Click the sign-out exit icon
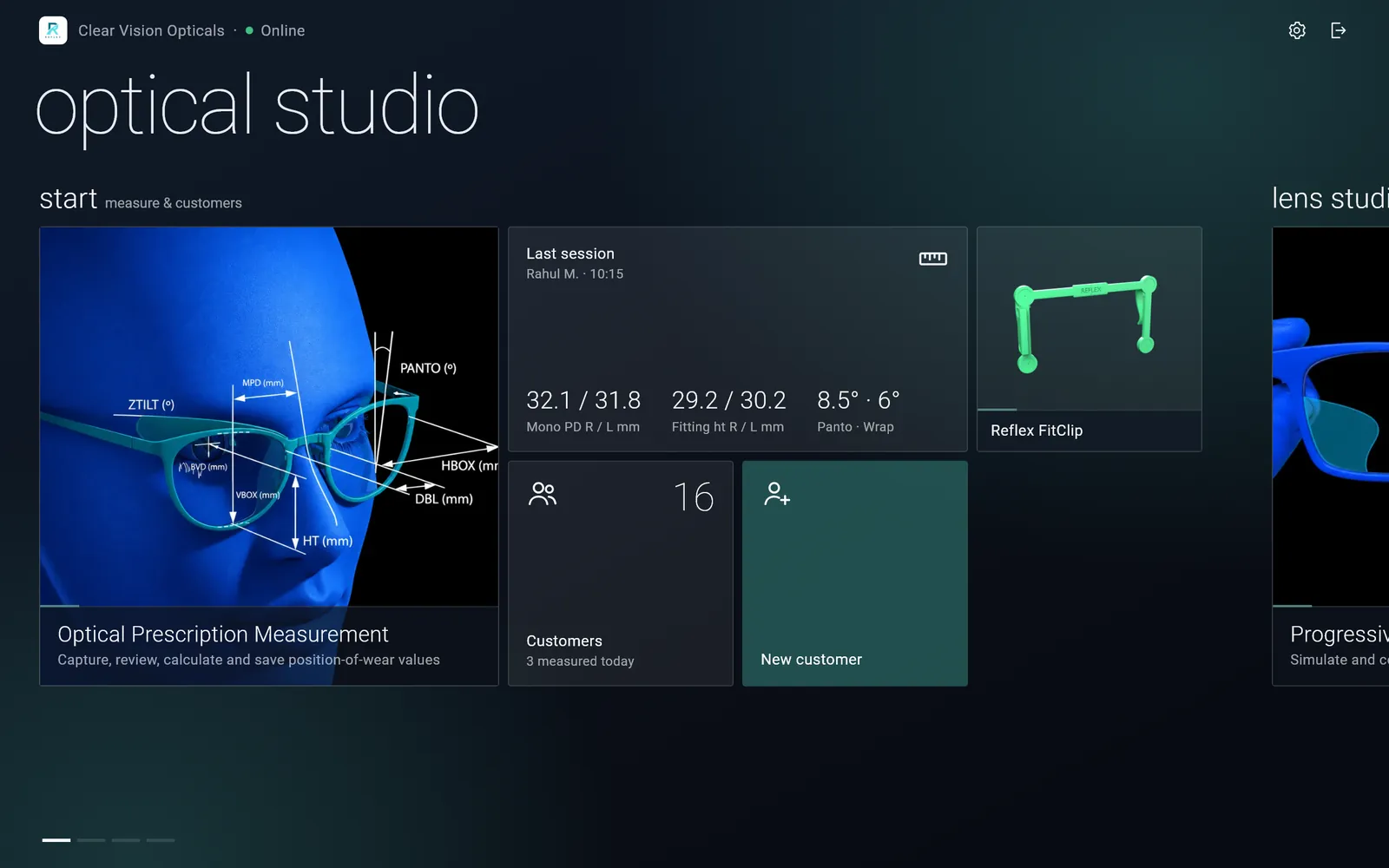This screenshot has width=1389, height=868. pyautogui.click(x=1339, y=30)
